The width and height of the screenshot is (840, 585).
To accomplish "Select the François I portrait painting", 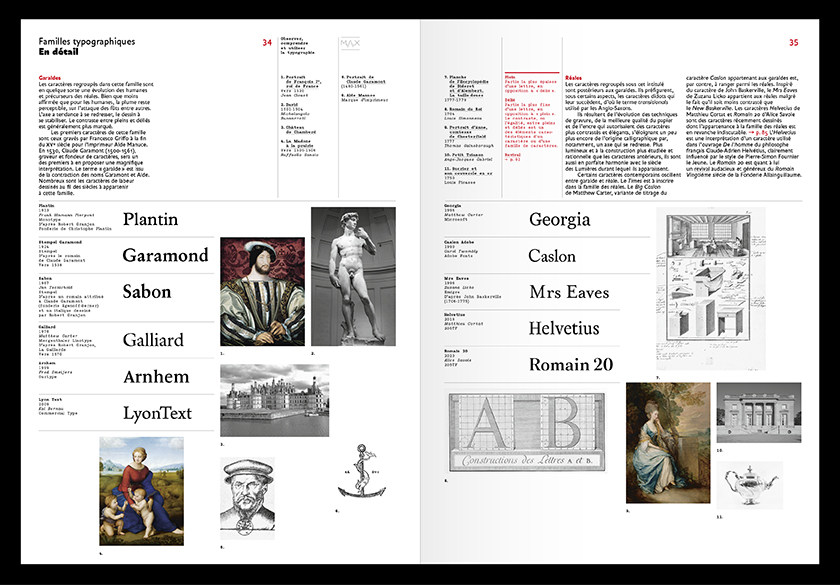I will 262,291.
